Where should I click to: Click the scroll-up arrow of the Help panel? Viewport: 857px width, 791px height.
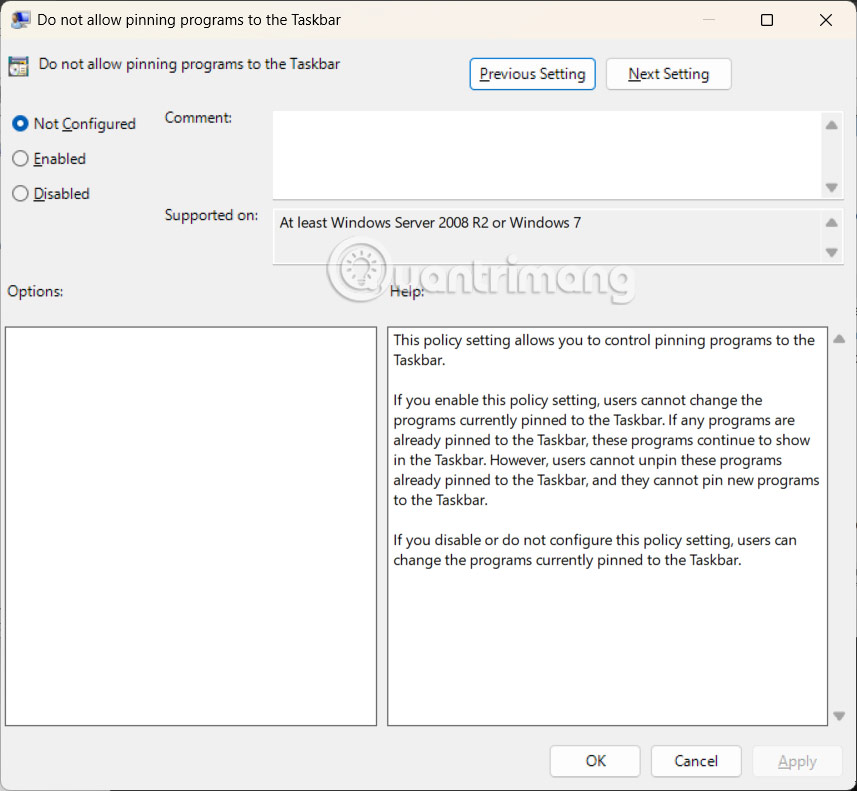(x=839, y=338)
